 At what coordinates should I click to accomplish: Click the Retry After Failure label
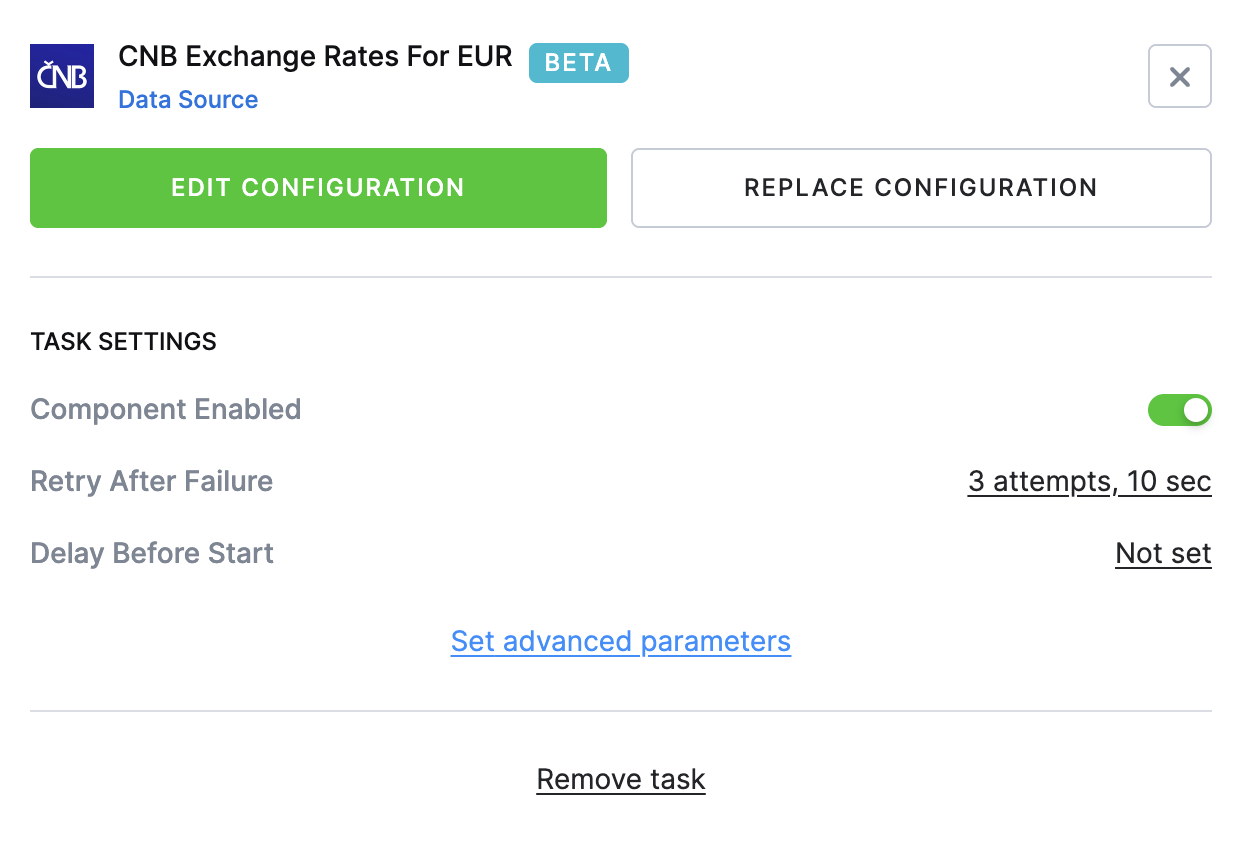pos(152,482)
